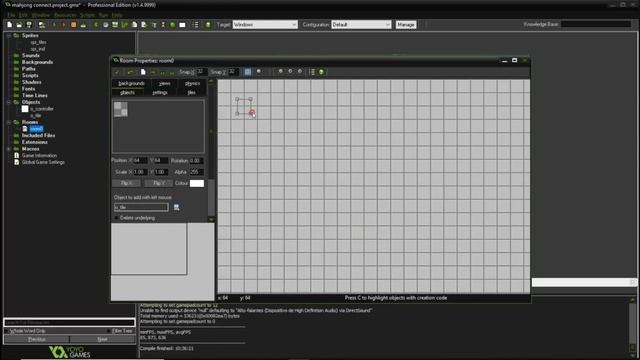Screen dimensions: 640x360
Task: Click the Create room white rectangle icon
Action: [182, 25]
